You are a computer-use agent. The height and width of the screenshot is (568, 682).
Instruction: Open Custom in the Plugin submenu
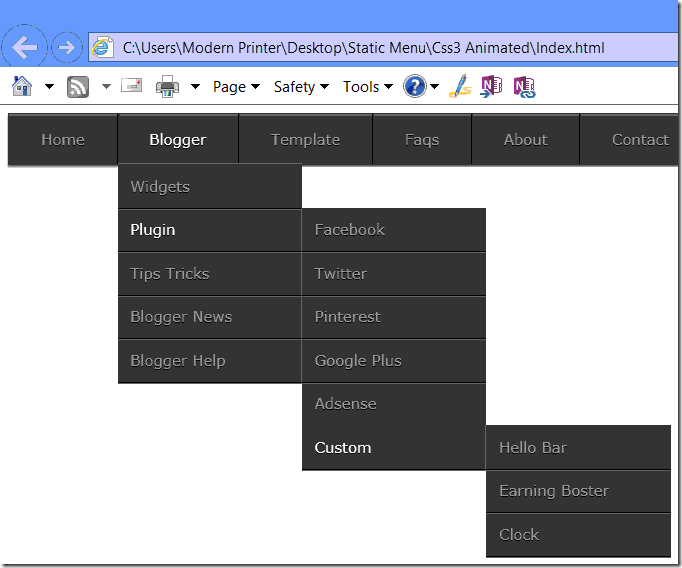[394, 448]
